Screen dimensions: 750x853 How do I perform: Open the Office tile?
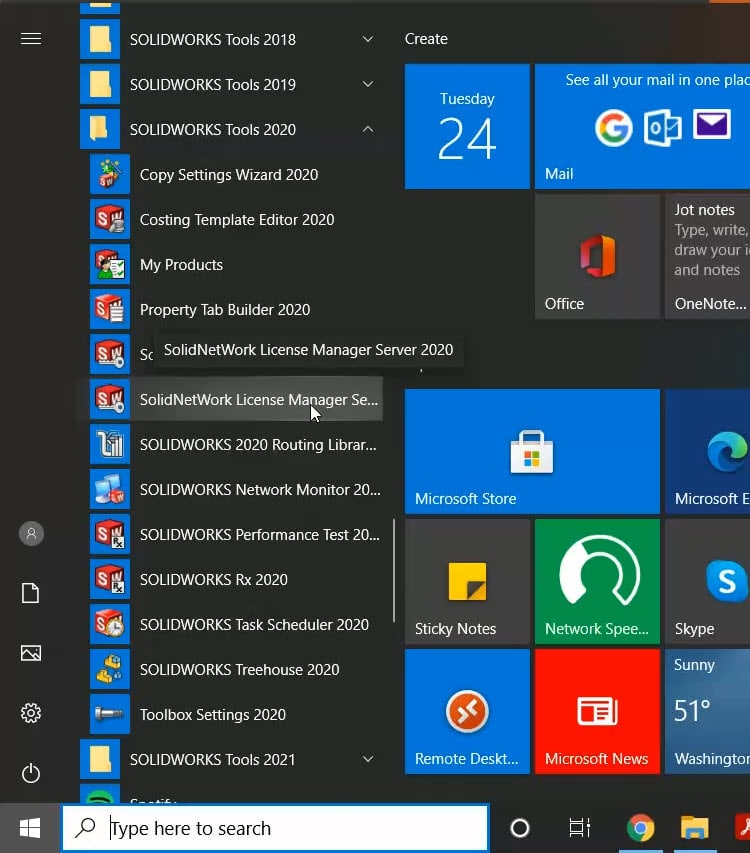597,257
